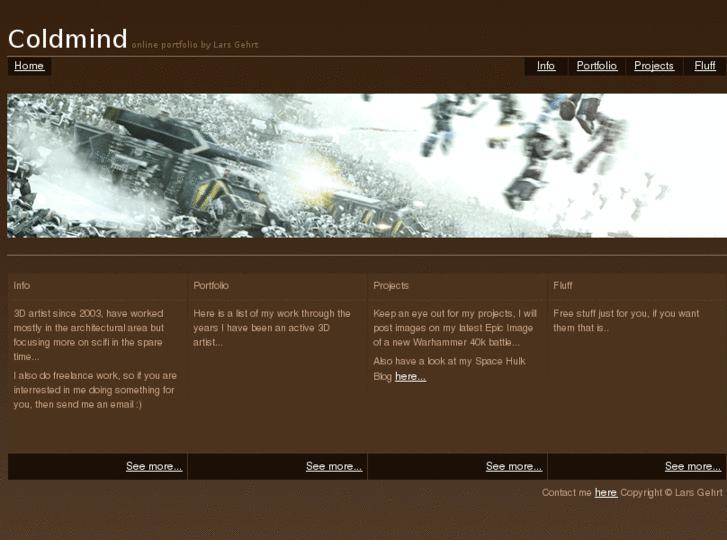Click the Portfolio column heading
The image size is (727, 545).
(211, 286)
